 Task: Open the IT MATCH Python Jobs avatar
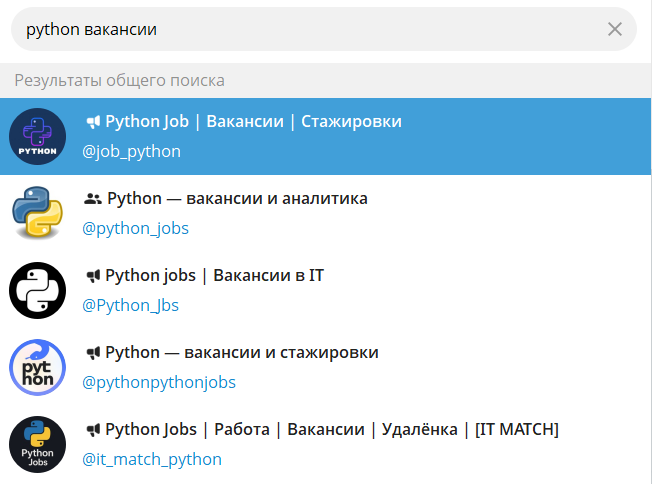point(37,444)
